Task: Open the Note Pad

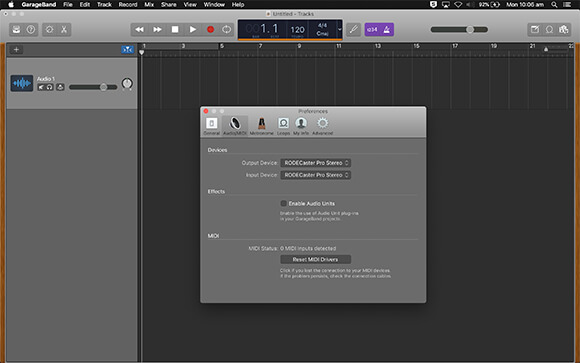Action: click(535, 30)
